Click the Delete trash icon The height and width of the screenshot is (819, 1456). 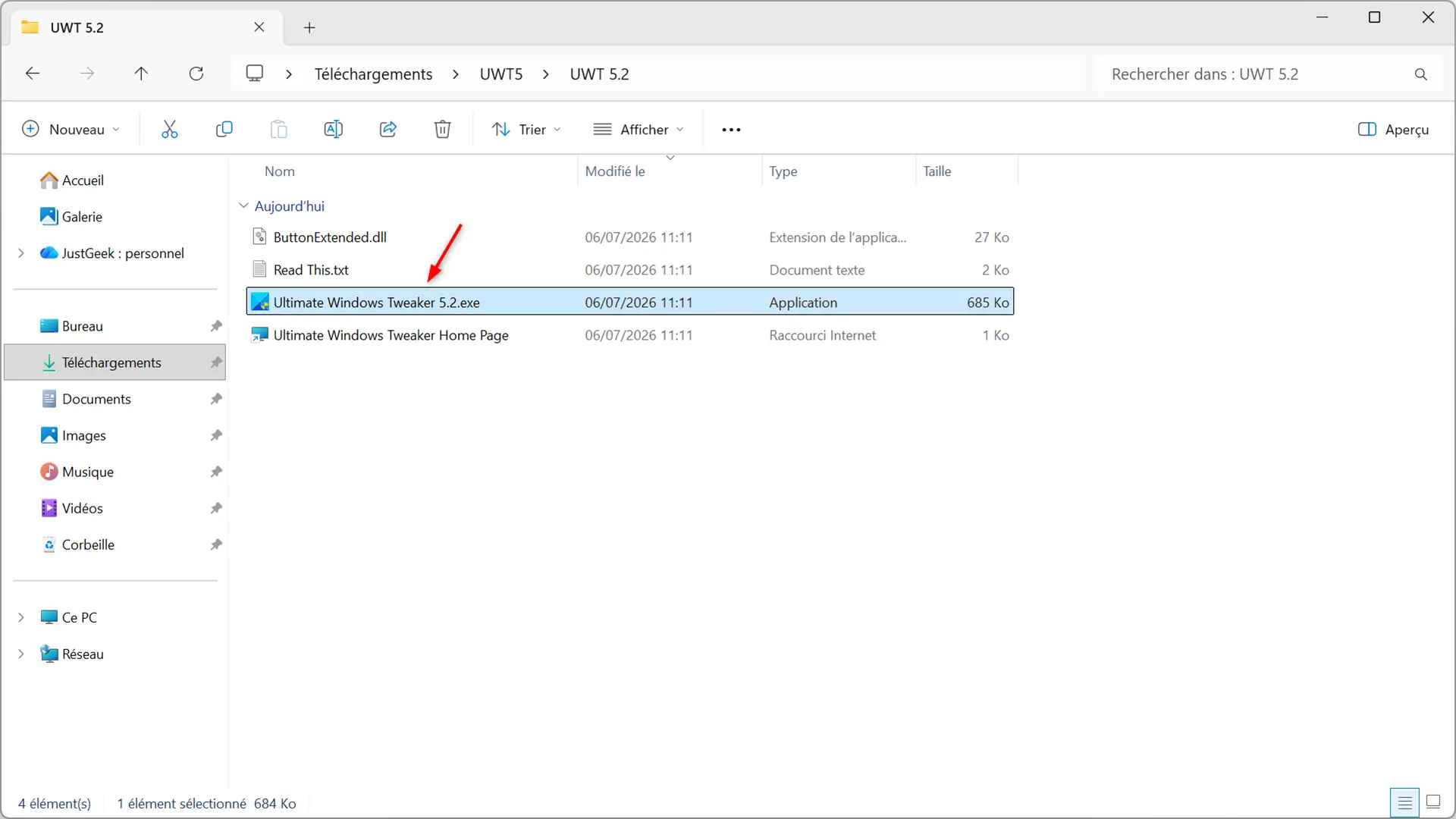coord(443,130)
